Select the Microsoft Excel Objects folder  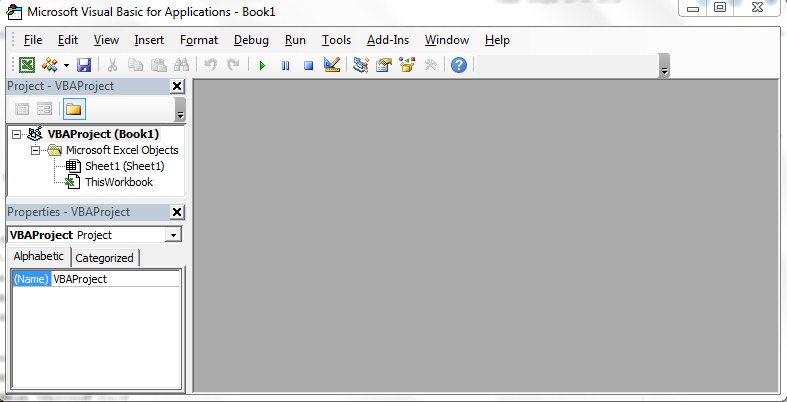(x=122, y=150)
